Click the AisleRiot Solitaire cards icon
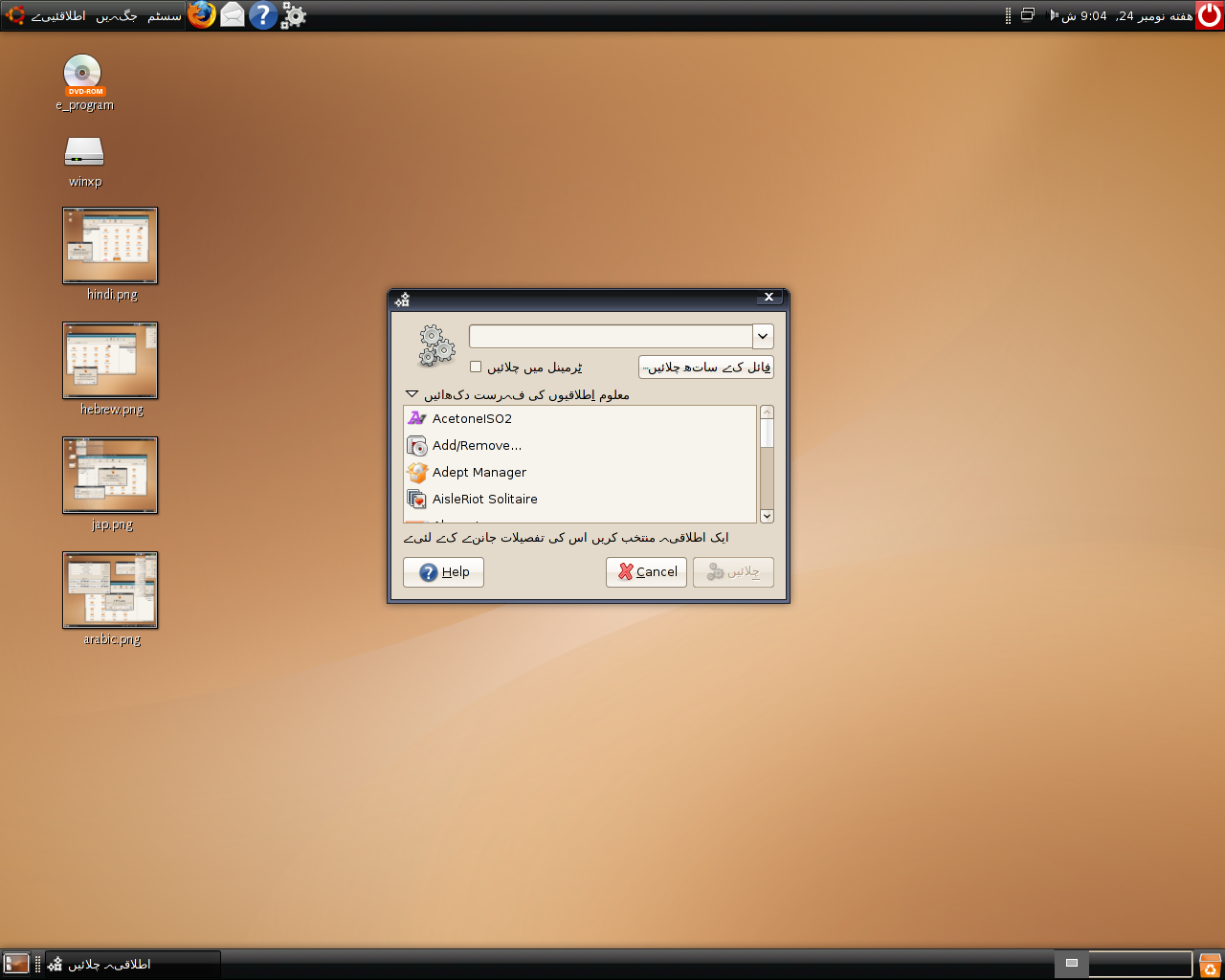Image resolution: width=1225 pixels, height=980 pixels. point(416,499)
